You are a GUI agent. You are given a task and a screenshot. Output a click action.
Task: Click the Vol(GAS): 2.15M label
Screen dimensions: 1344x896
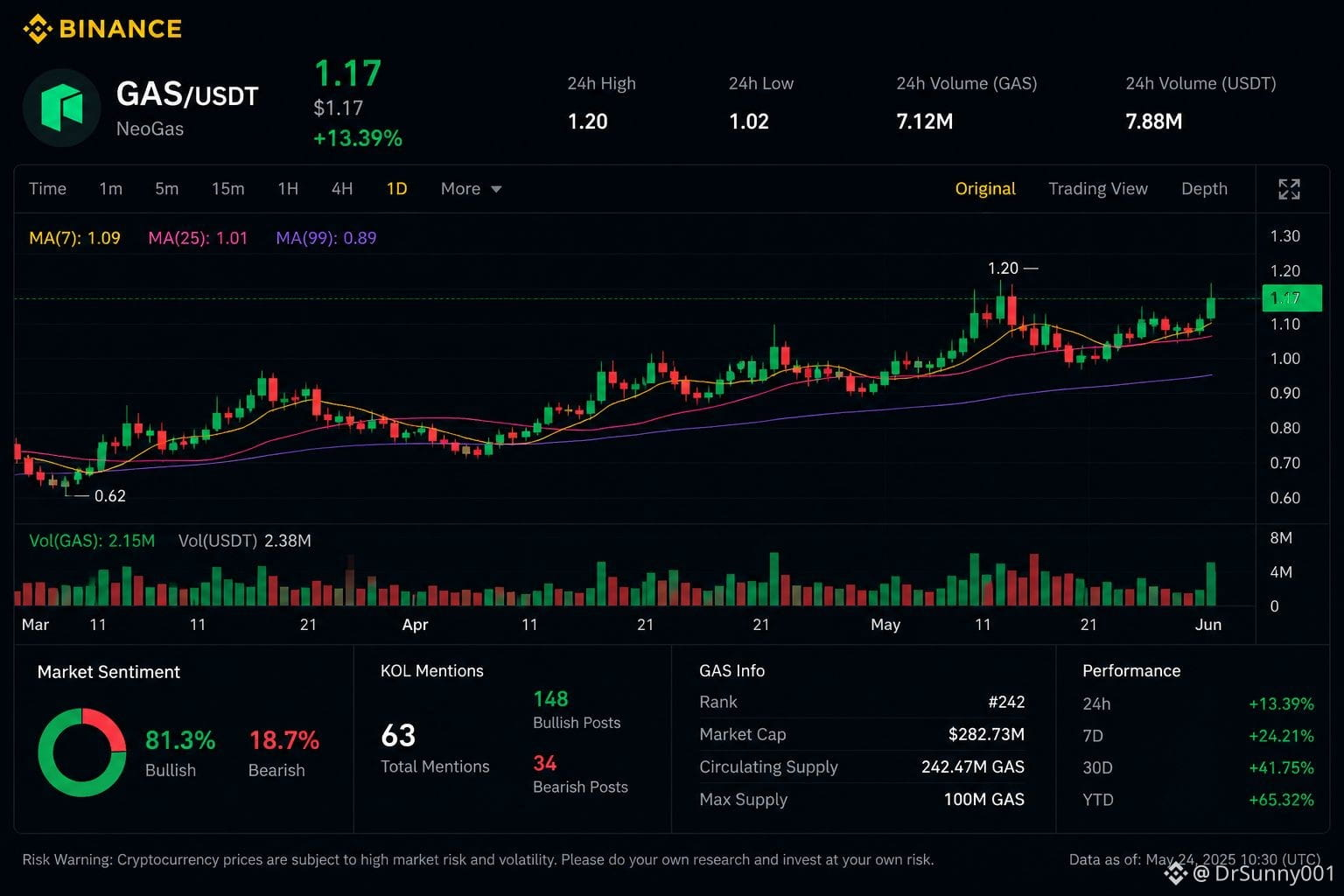tap(92, 541)
